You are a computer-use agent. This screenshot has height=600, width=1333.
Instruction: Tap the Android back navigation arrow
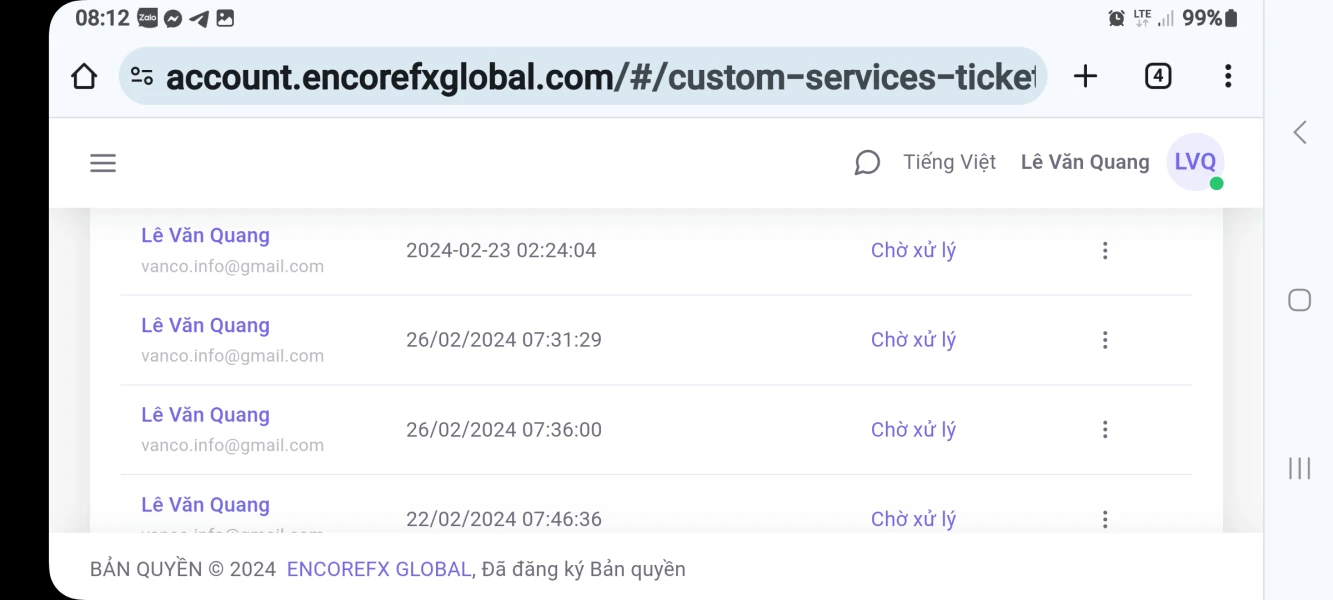point(1300,132)
